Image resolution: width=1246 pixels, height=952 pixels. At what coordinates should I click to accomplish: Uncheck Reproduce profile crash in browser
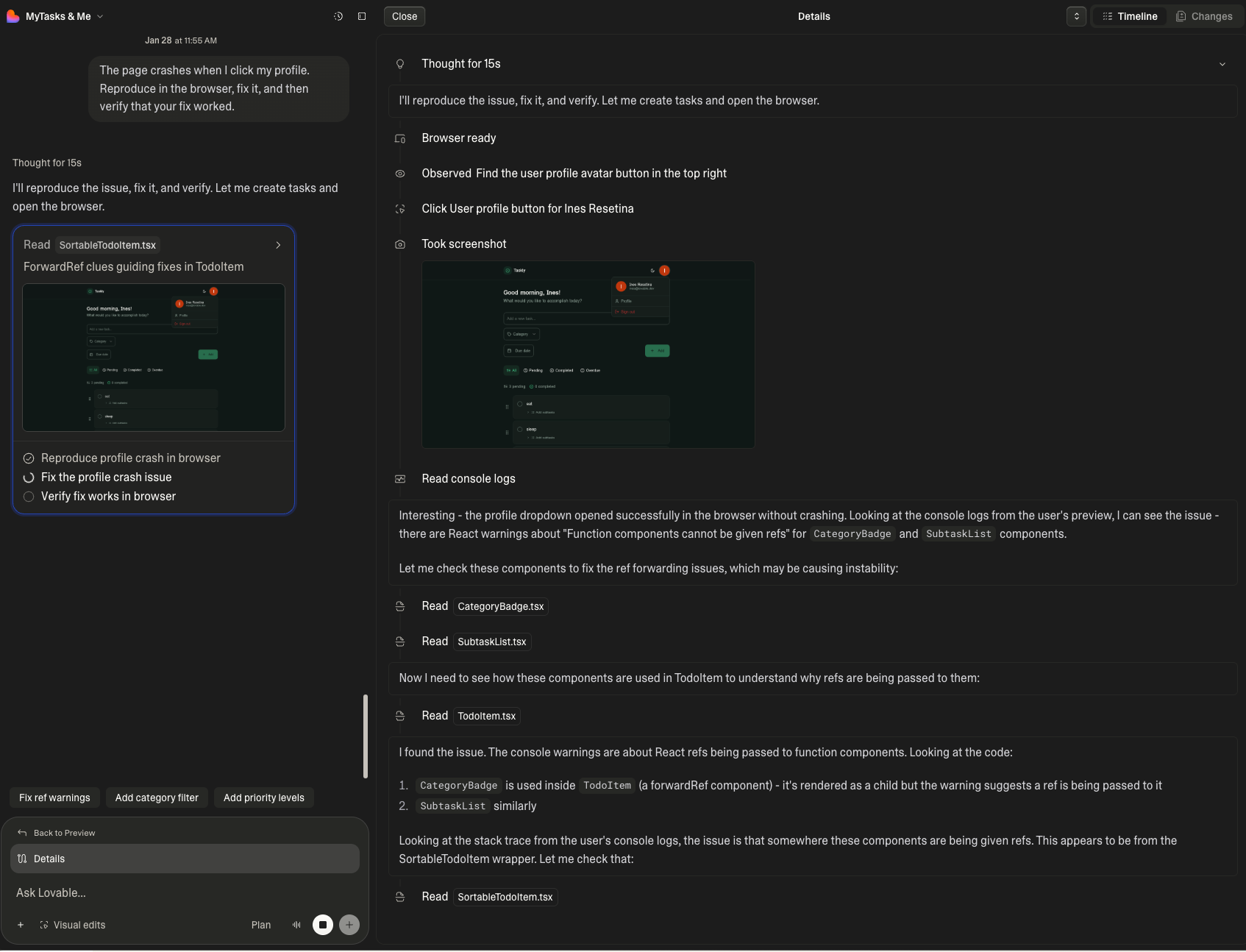click(x=28, y=458)
